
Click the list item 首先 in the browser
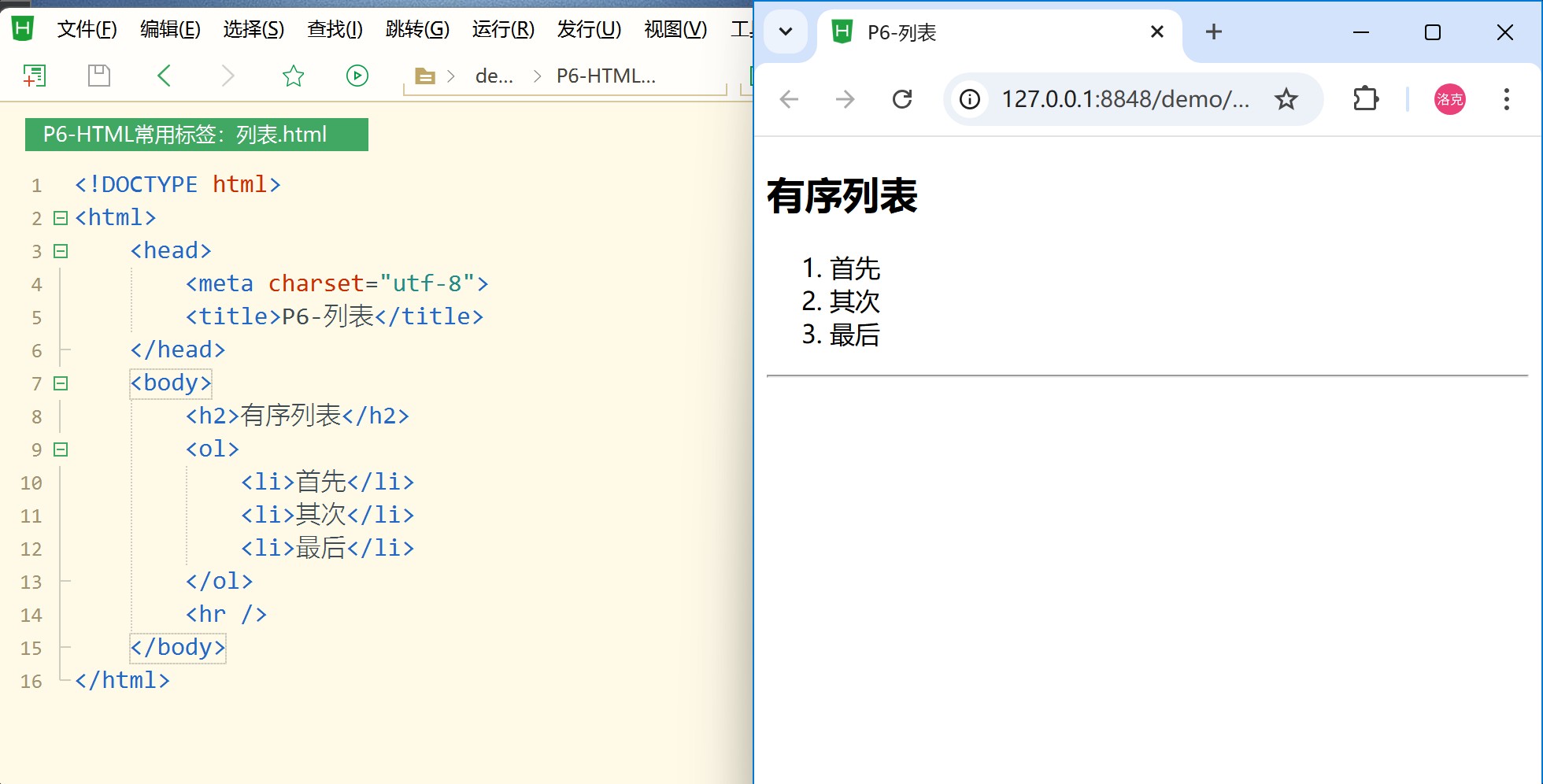coord(854,268)
